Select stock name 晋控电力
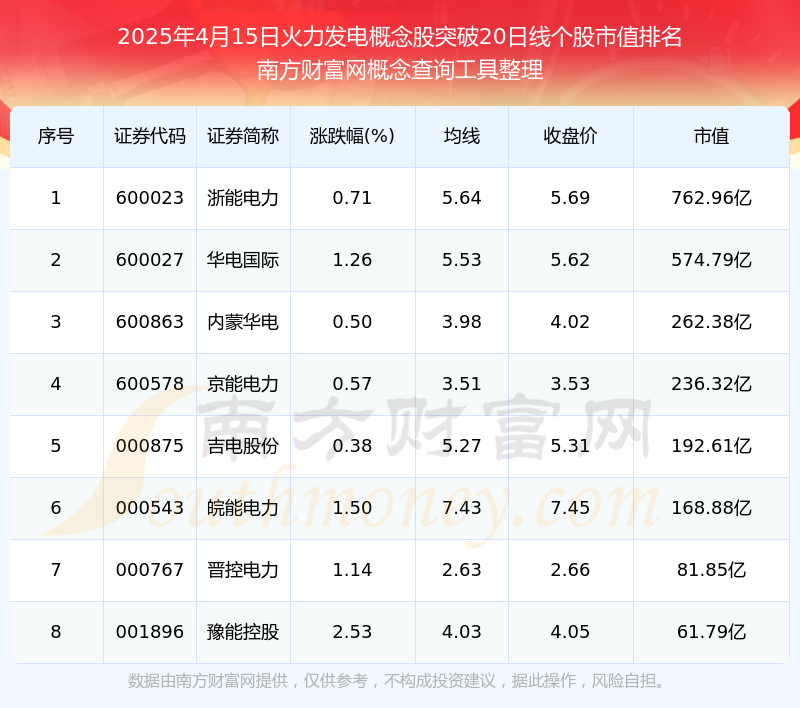The height and width of the screenshot is (708, 800). tap(243, 570)
